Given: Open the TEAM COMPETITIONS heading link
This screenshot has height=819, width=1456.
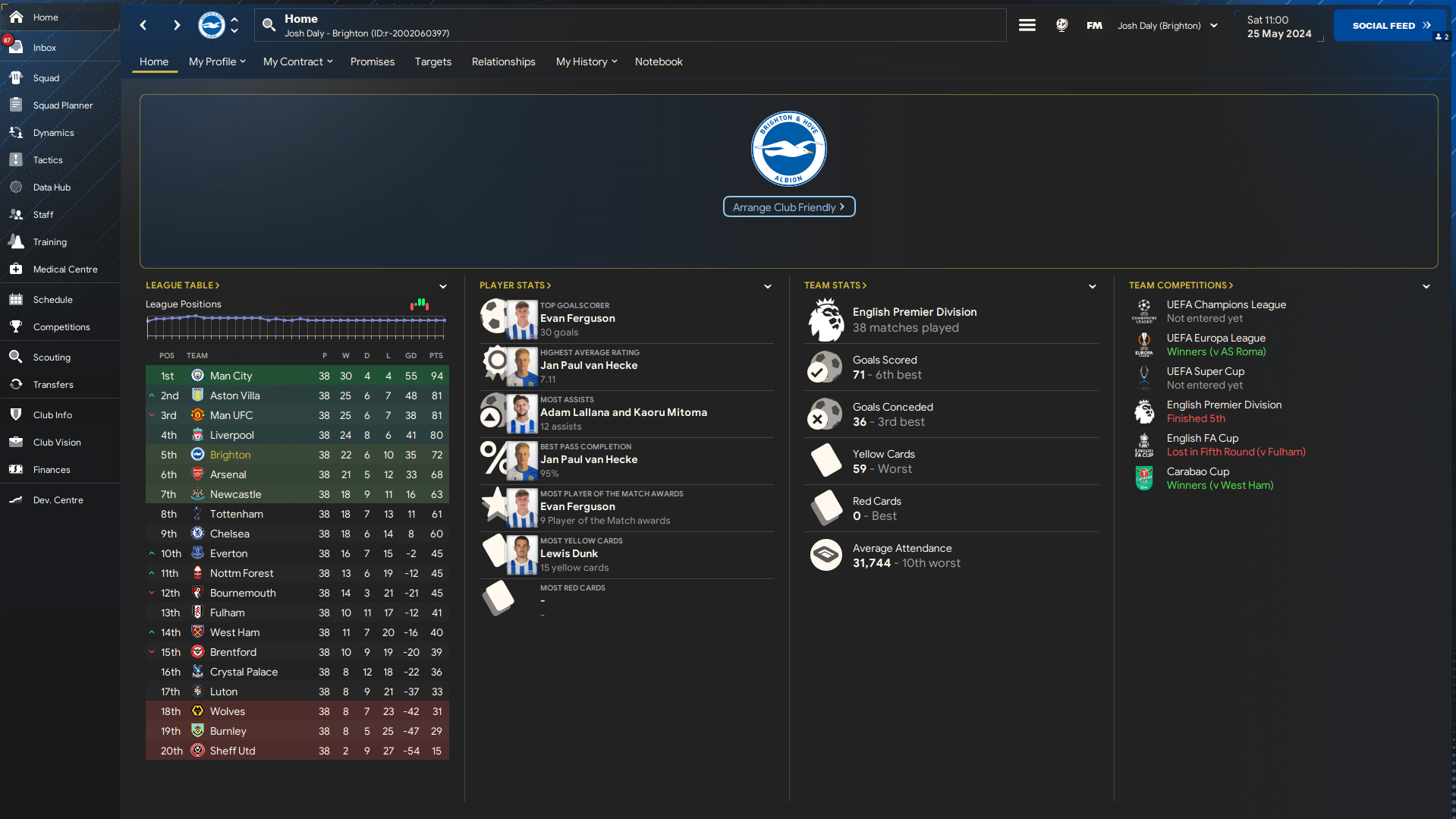Looking at the screenshot, I should click(1181, 285).
